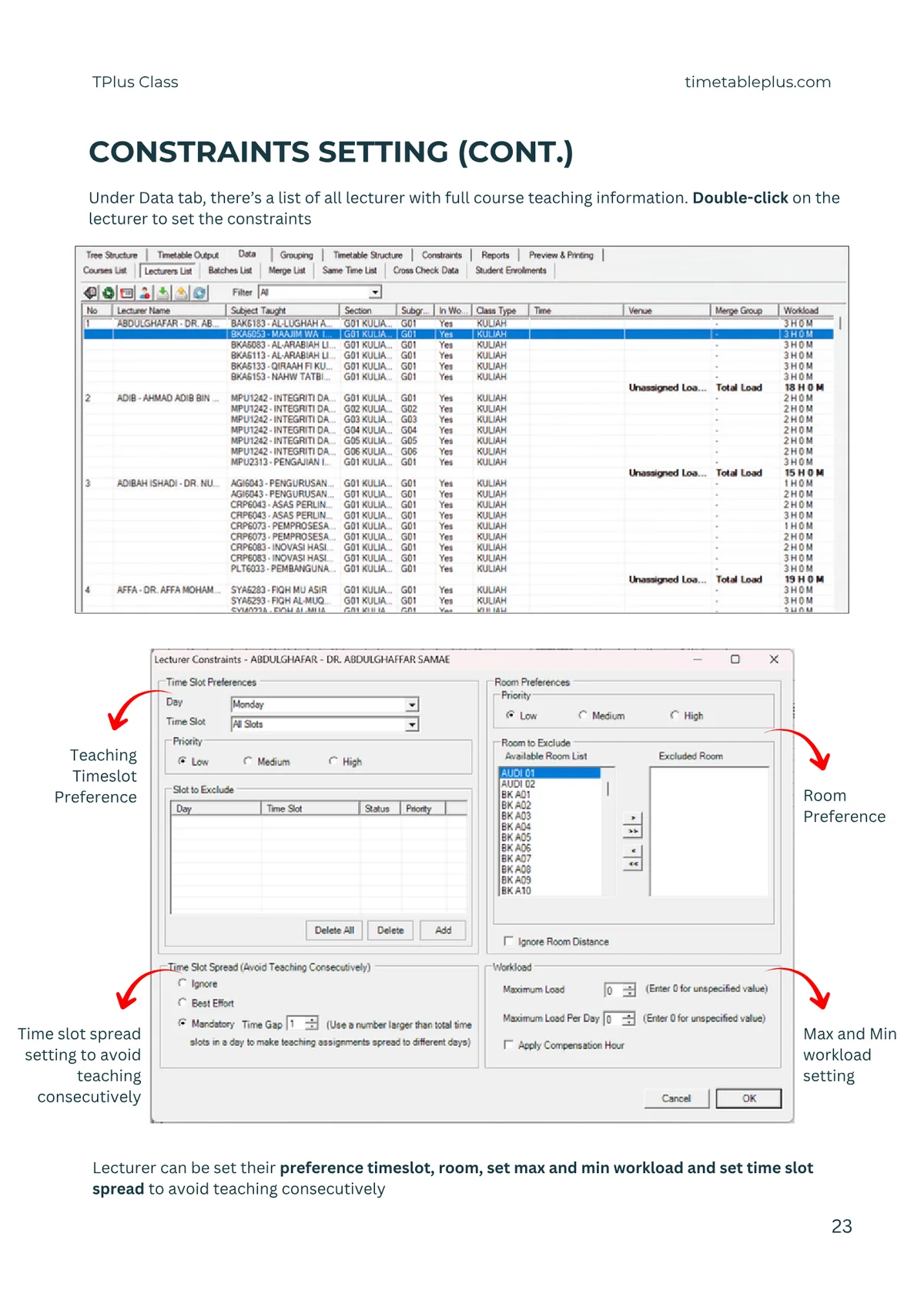924x1307 pixels.
Task: Click the Maximum Load input field
Action: tap(613, 990)
